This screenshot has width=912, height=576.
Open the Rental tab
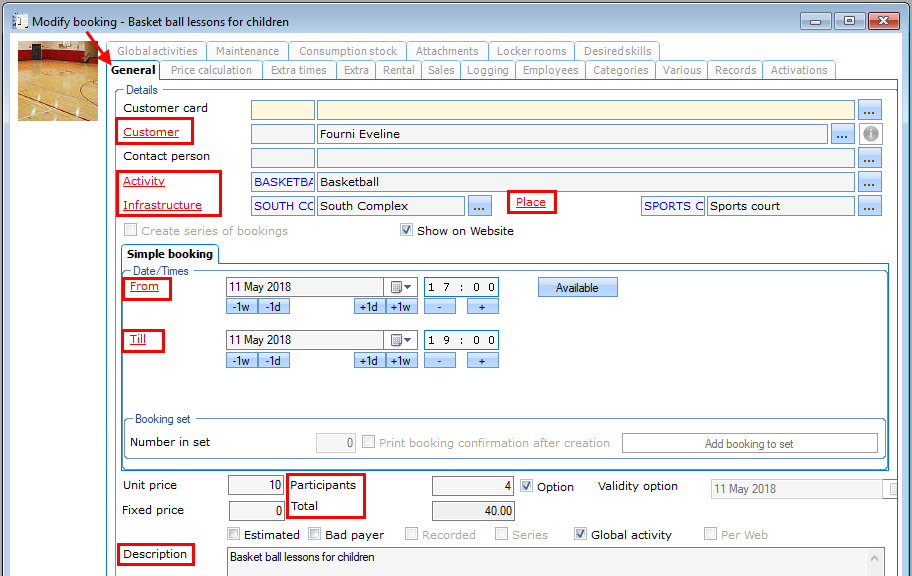pos(398,70)
